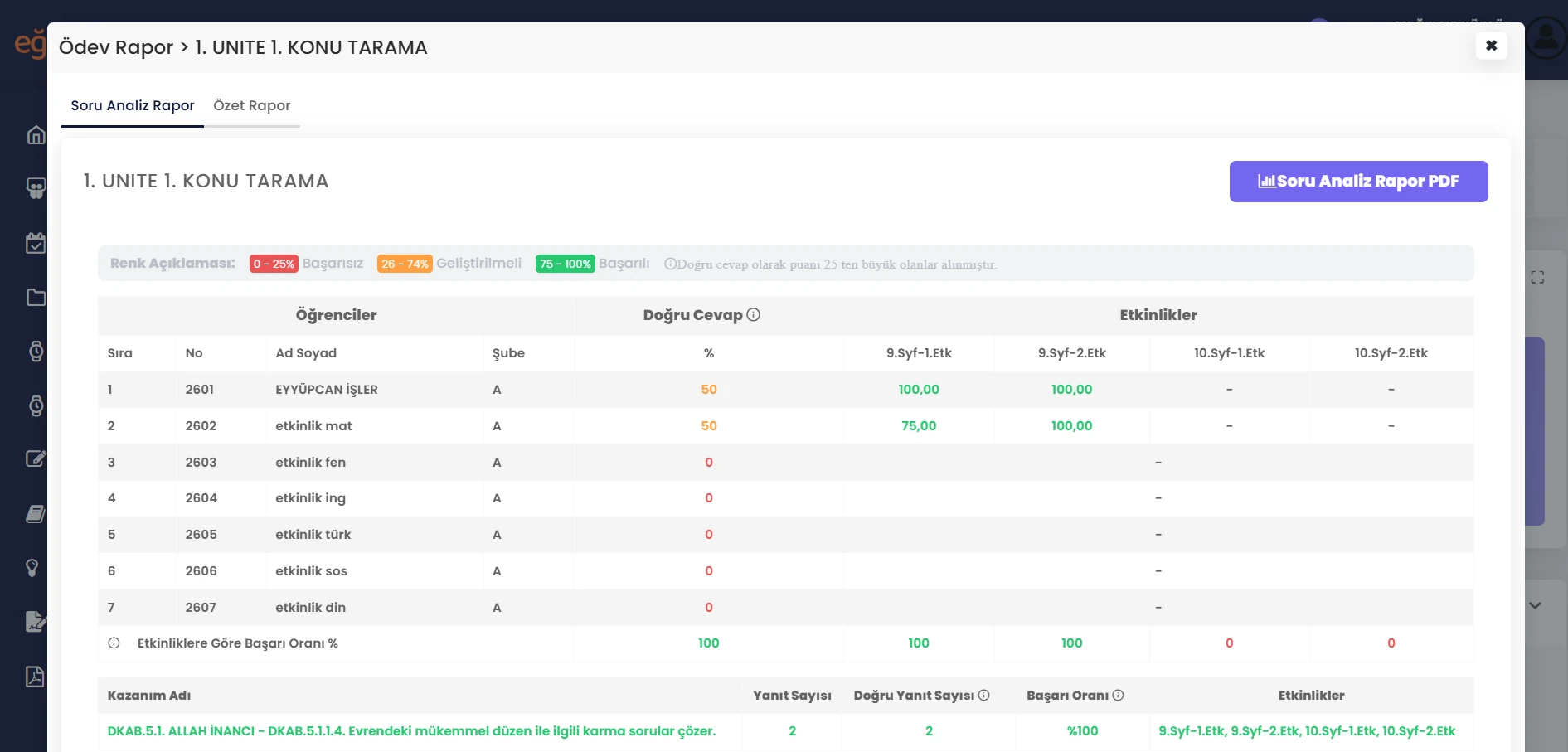Click the 75,00 score for etkinlik mat
The image size is (1568, 752).
point(919,426)
